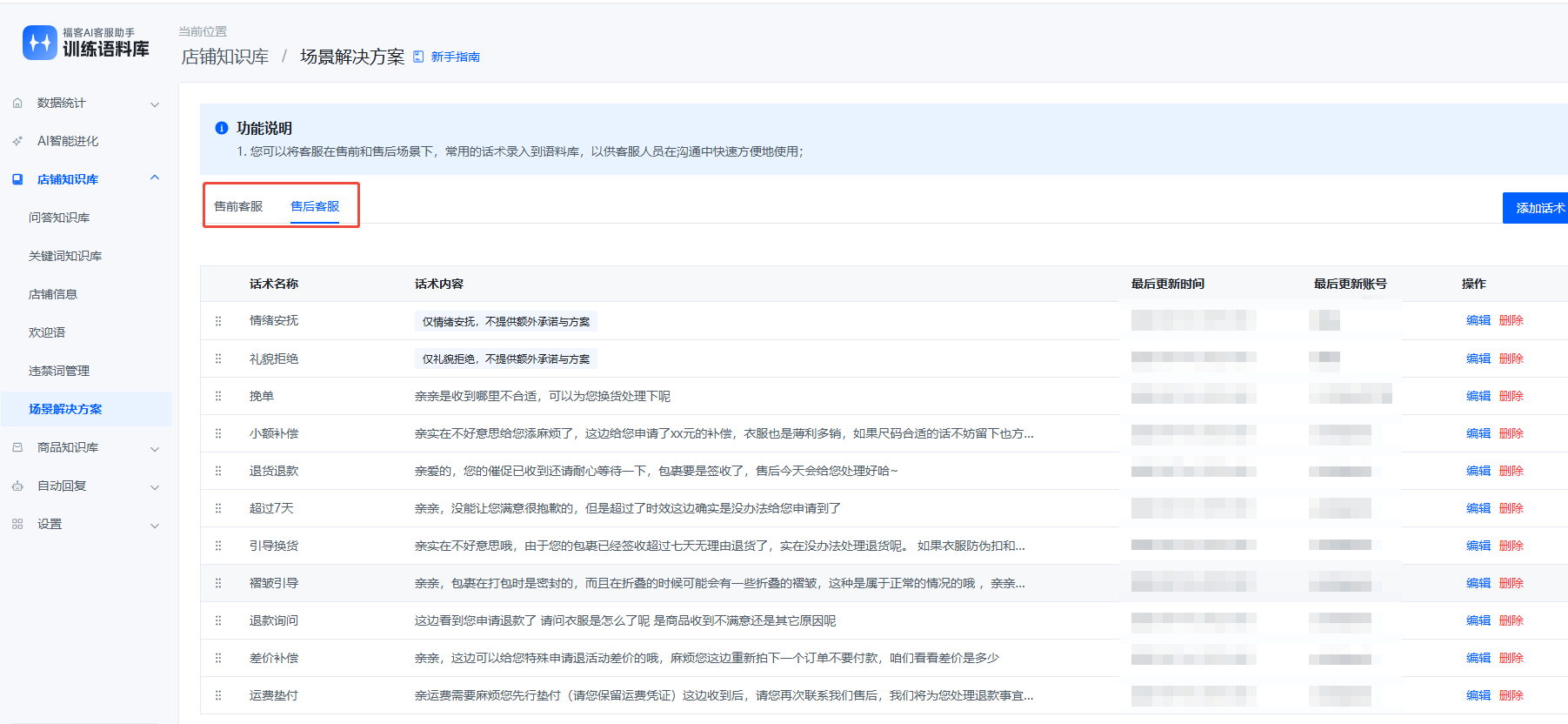
Task: Click drag handle of 引导换货 row
Action: tap(218, 546)
